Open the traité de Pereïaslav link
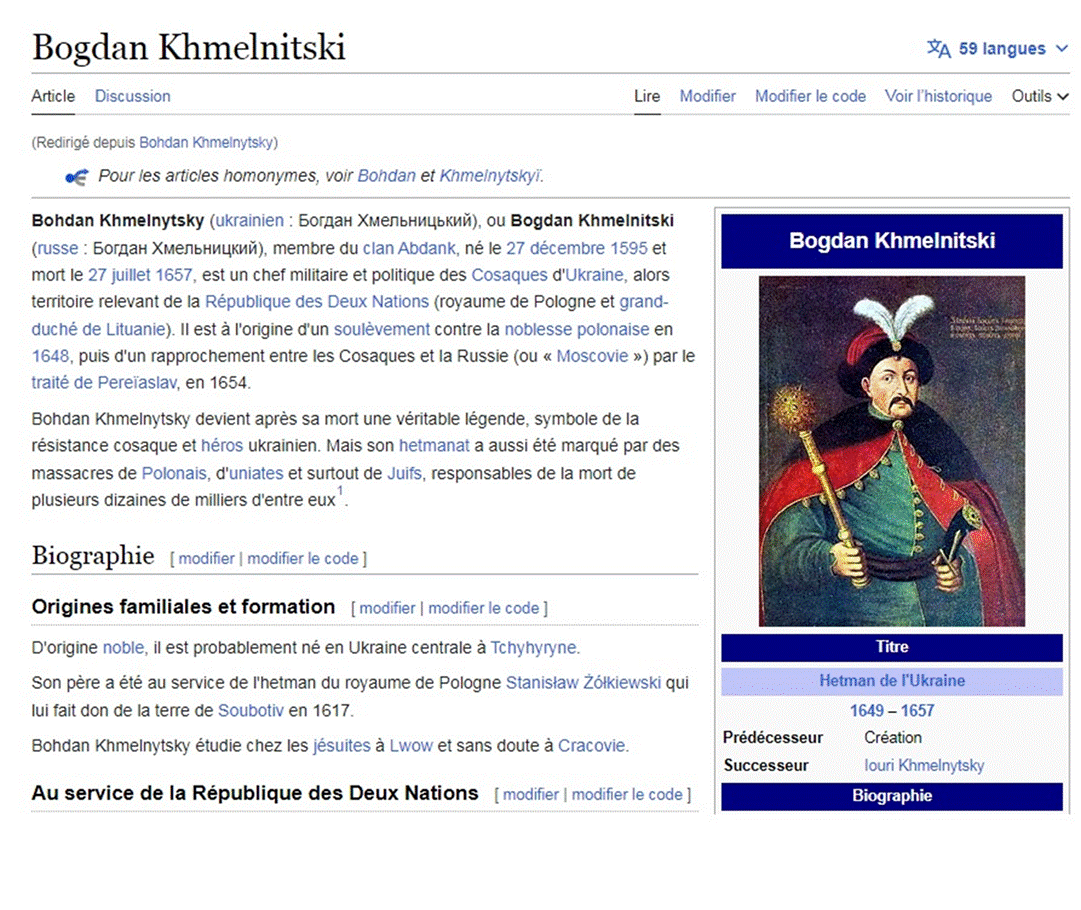This screenshot has height=910, width=1081. pos(104,383)
